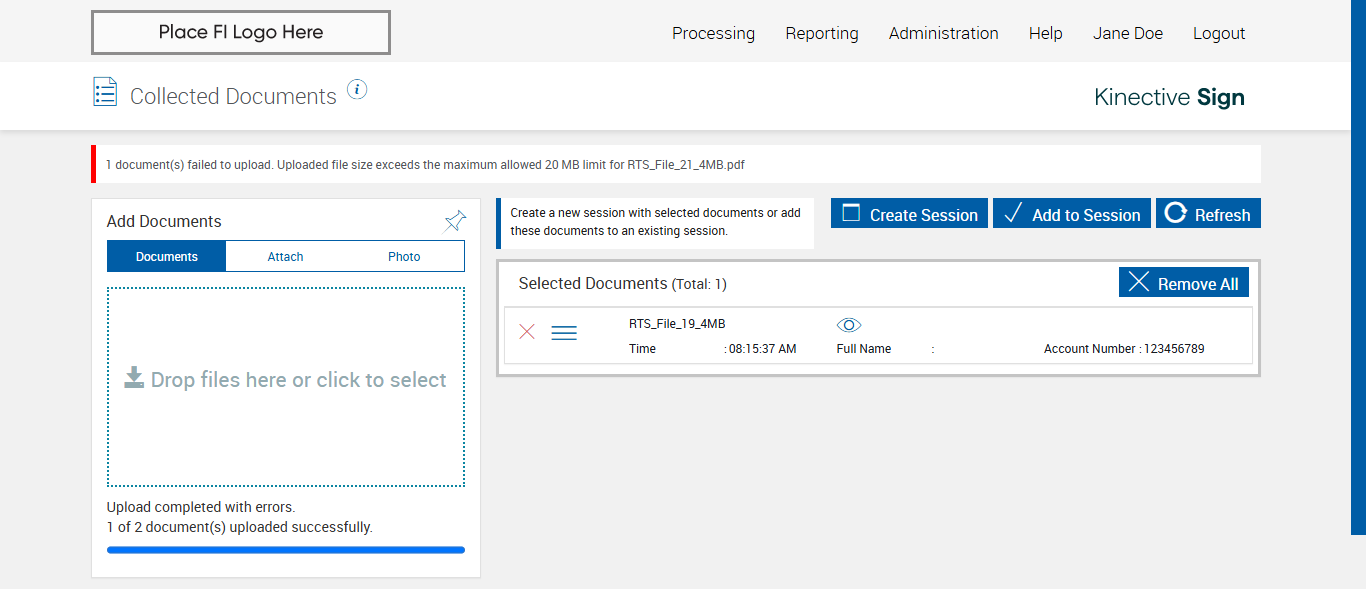Click the download arrow icon in drop zone

click(134, 377)
